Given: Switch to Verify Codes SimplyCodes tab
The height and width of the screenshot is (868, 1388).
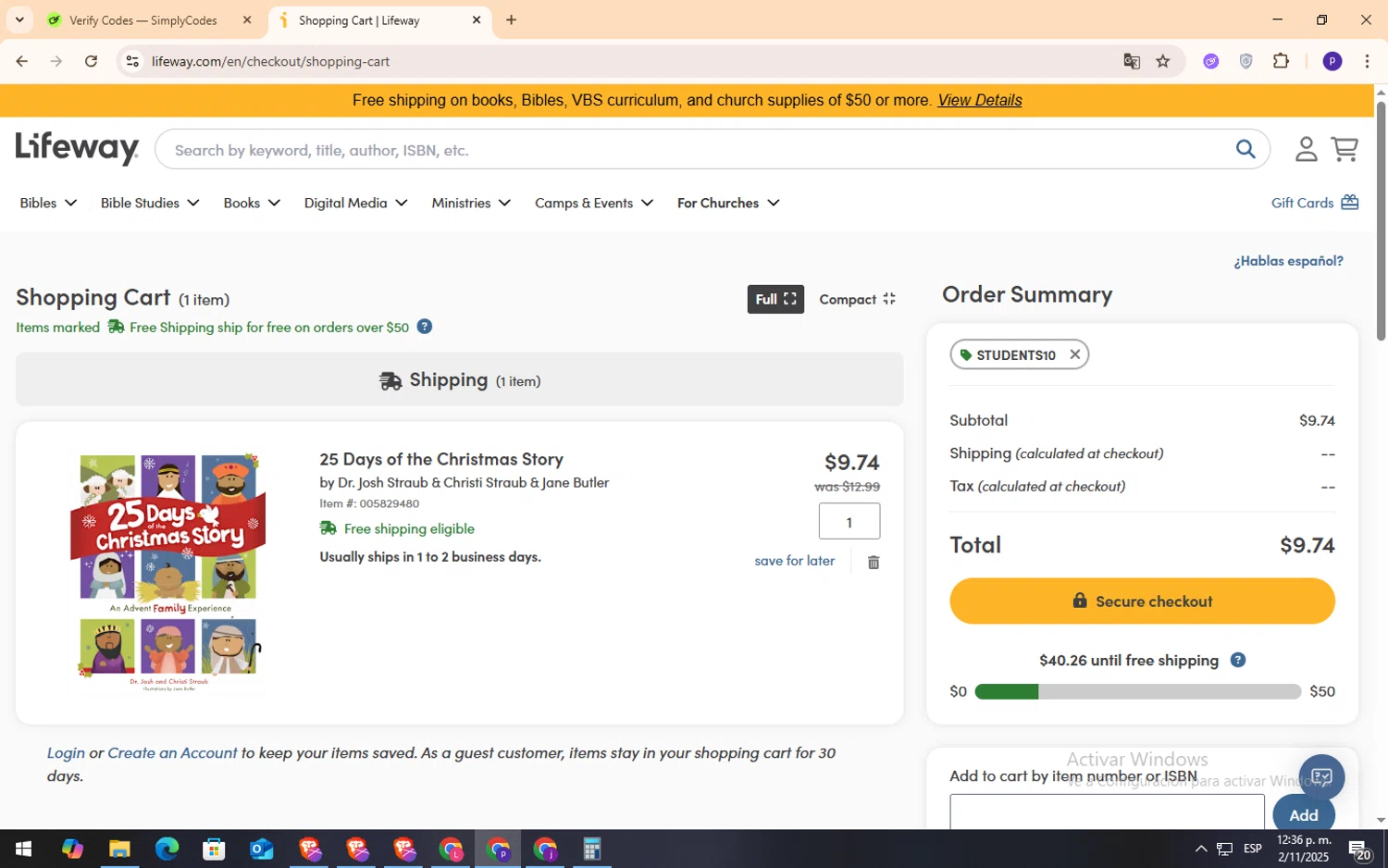Looking at the screenshot, I should point(143,20).
